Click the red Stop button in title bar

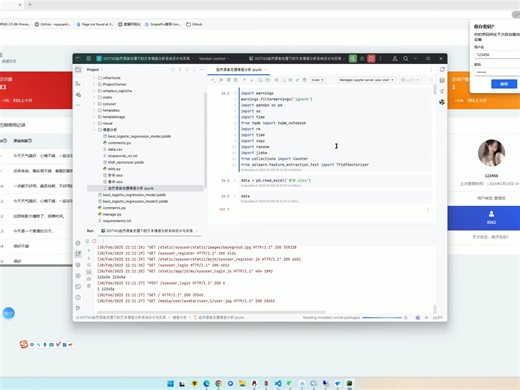tap(371, 59)
